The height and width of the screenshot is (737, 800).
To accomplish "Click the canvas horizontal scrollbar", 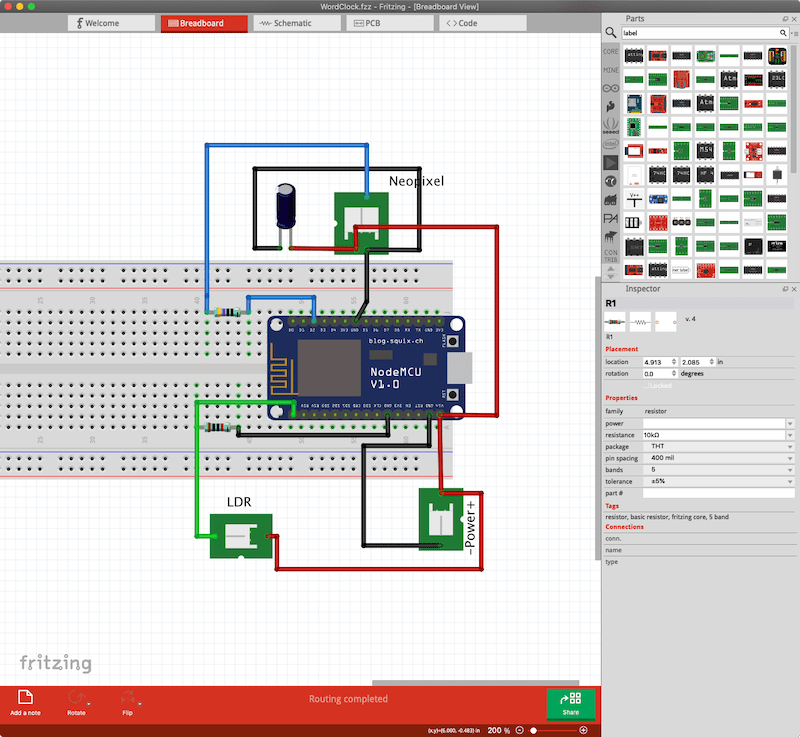I will click(475, 683).
